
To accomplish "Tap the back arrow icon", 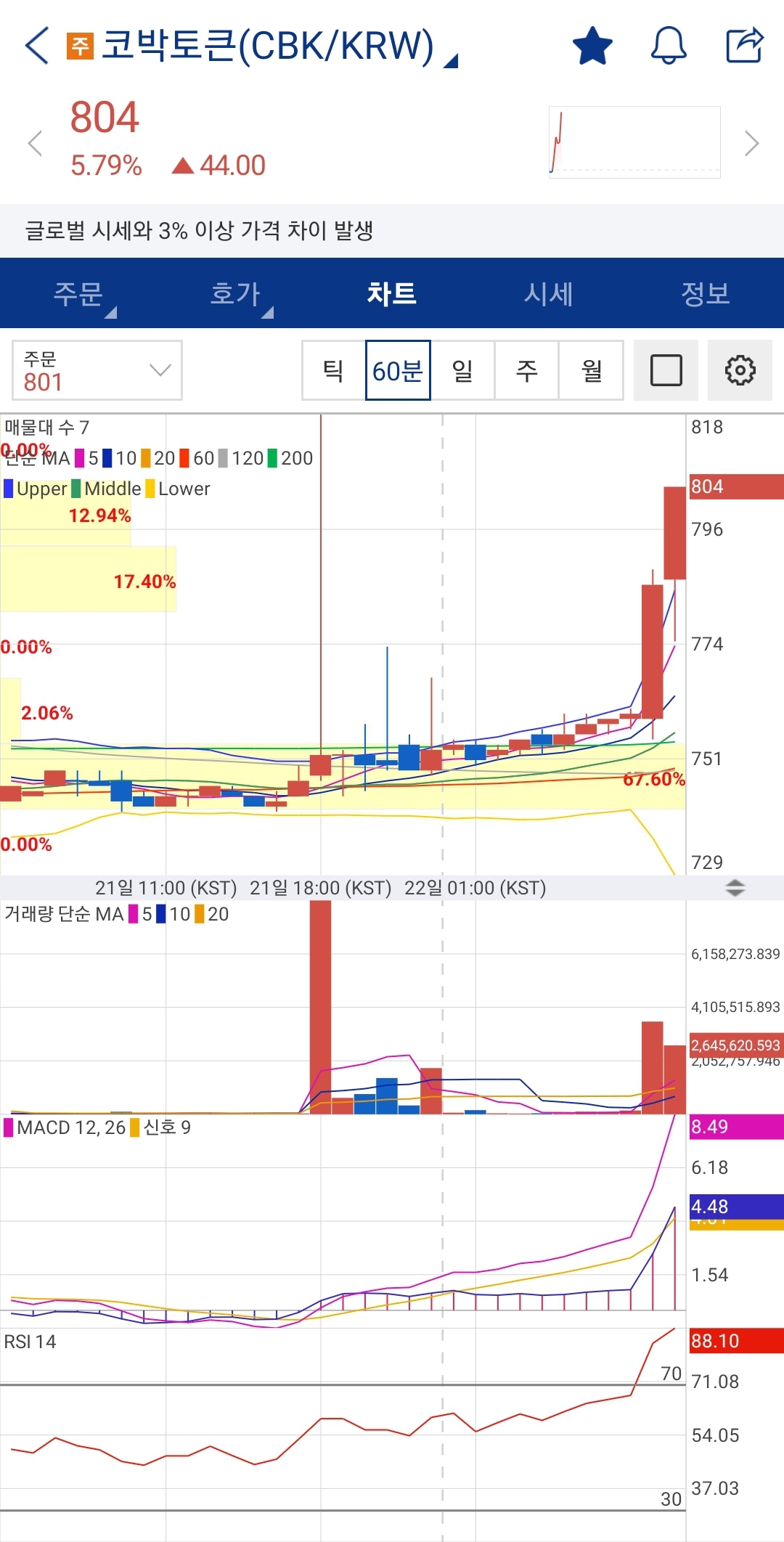I will pyautogui.click(x=37, y=46).
